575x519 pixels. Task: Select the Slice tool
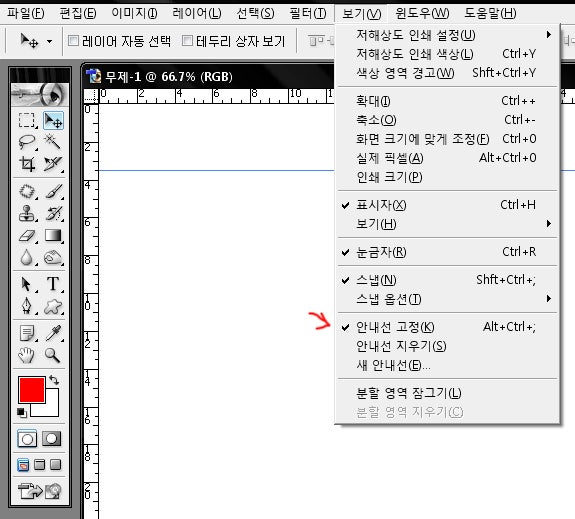53,164
